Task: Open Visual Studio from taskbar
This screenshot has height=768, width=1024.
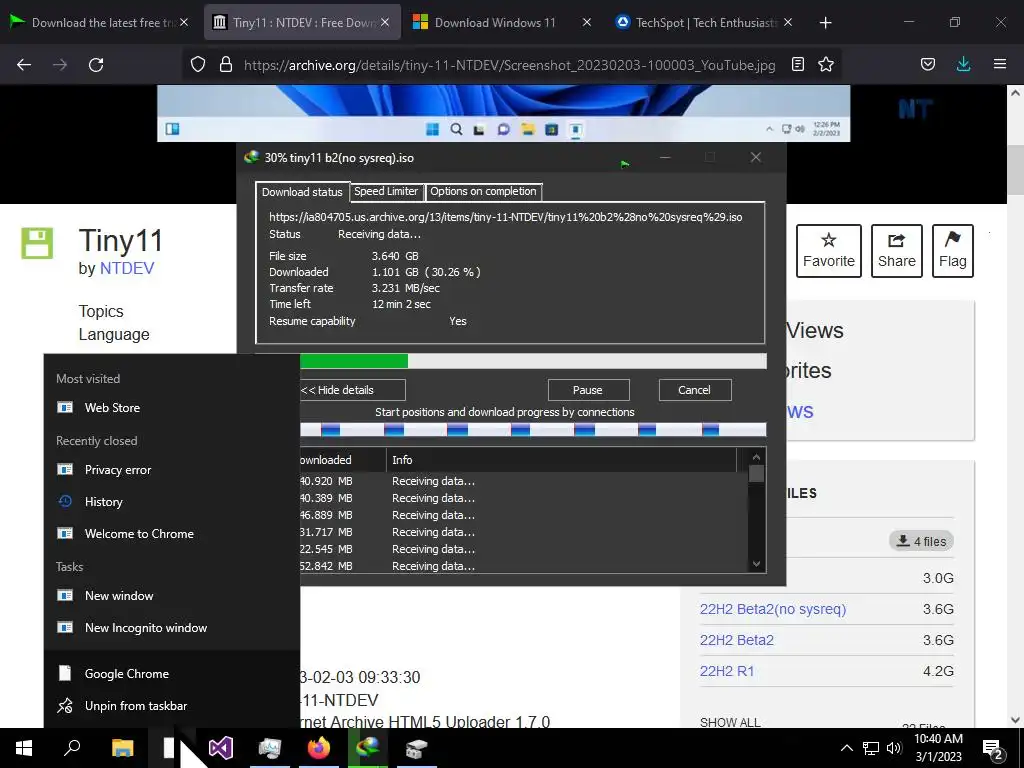Action: [x=221, y=748]
